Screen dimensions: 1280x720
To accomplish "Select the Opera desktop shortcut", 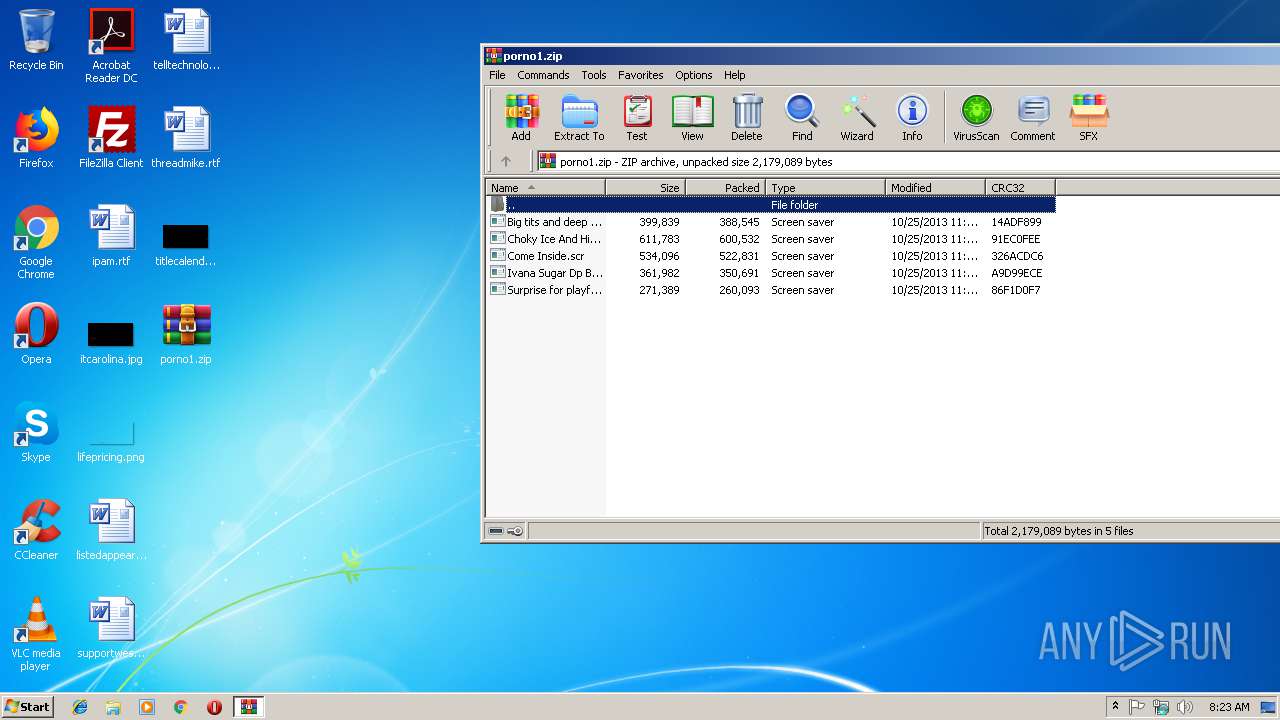I will 36,334.
